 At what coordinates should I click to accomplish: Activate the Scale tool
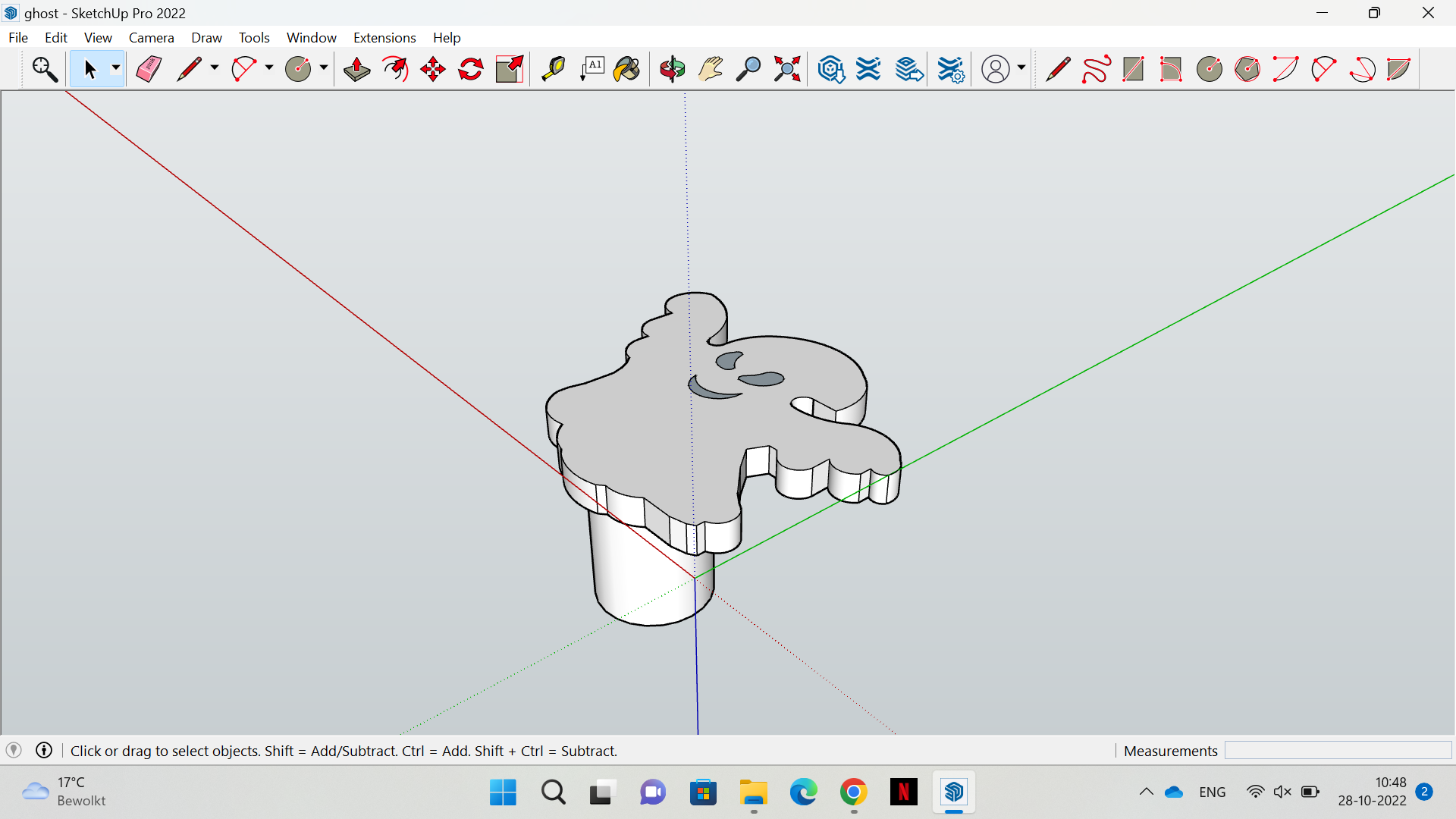[x=509, y=69]
